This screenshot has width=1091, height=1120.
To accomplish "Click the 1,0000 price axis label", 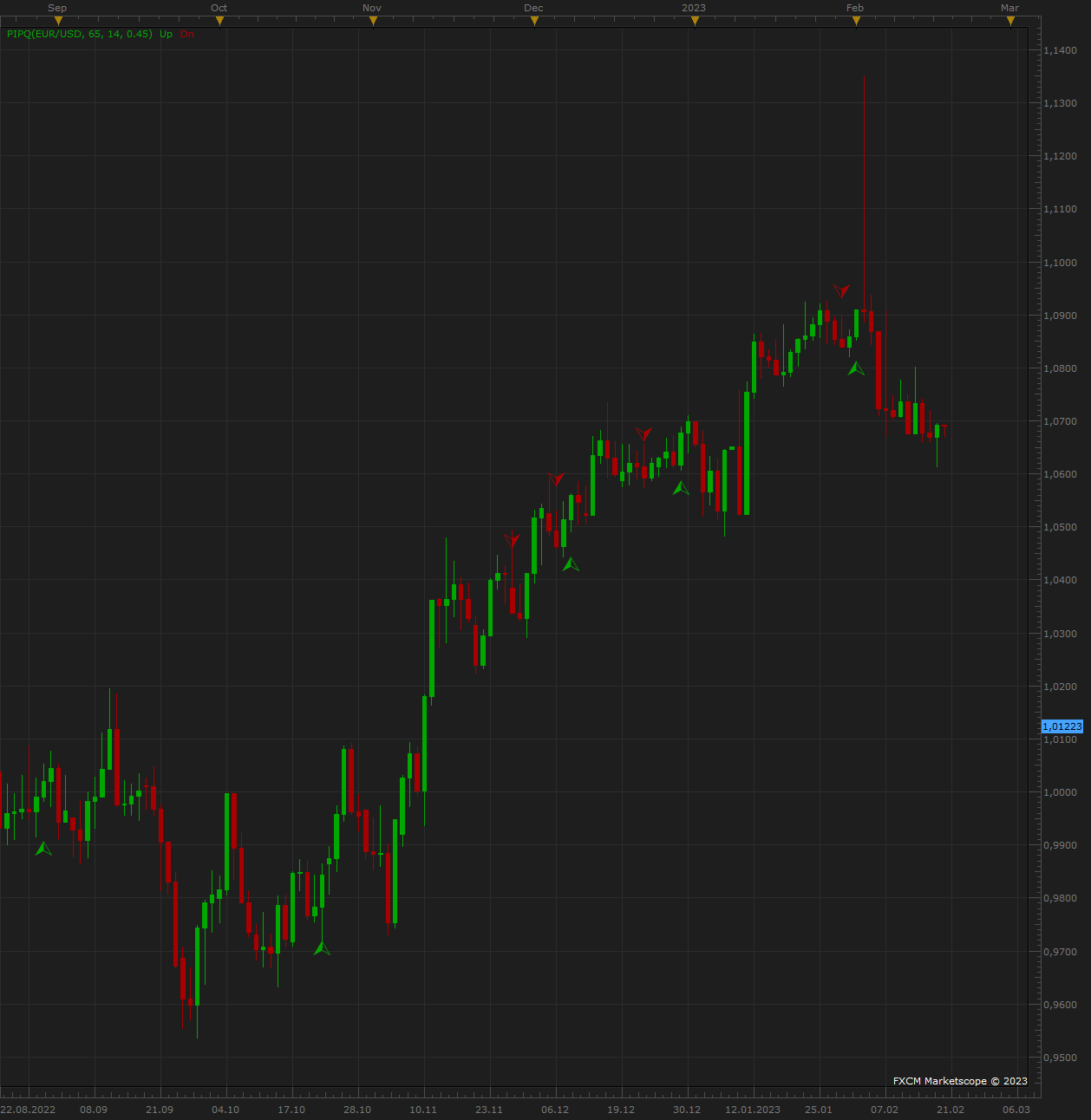I will pyautogui.click(x=1060, y=792).
